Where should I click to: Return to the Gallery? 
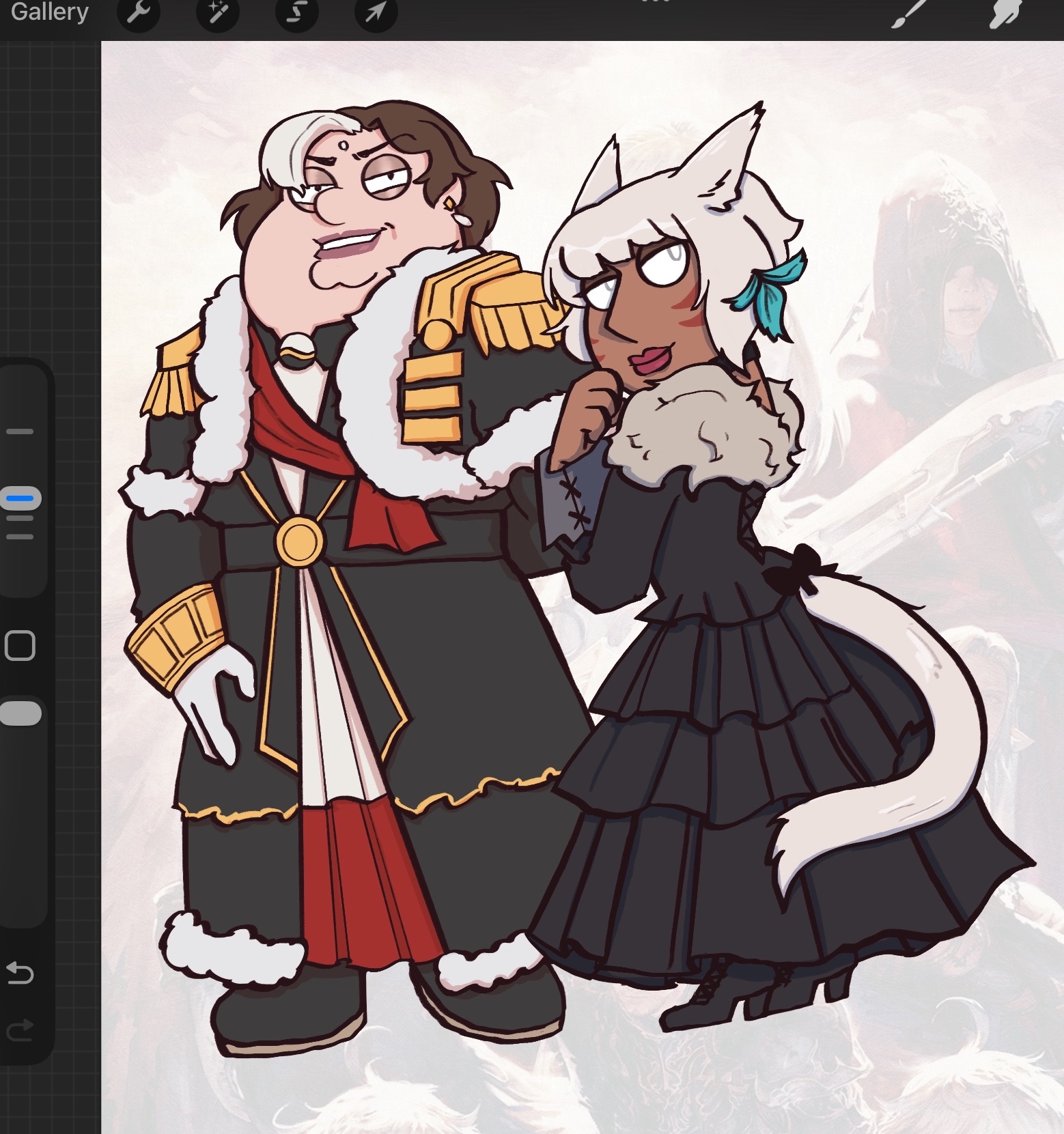coord(50,12)
